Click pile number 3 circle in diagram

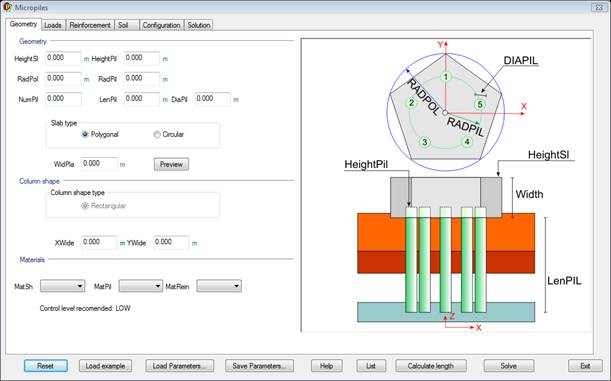425,142
